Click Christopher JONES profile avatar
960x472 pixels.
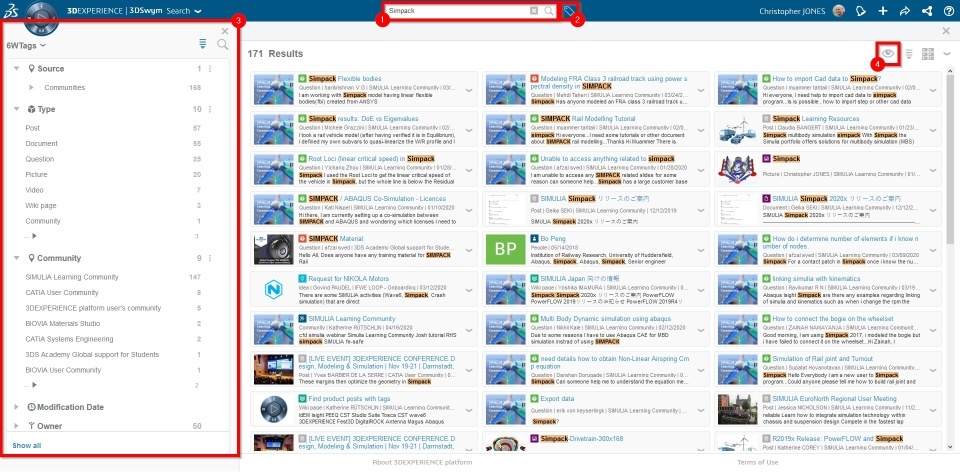pyautogui.click(x=839, y=11)
